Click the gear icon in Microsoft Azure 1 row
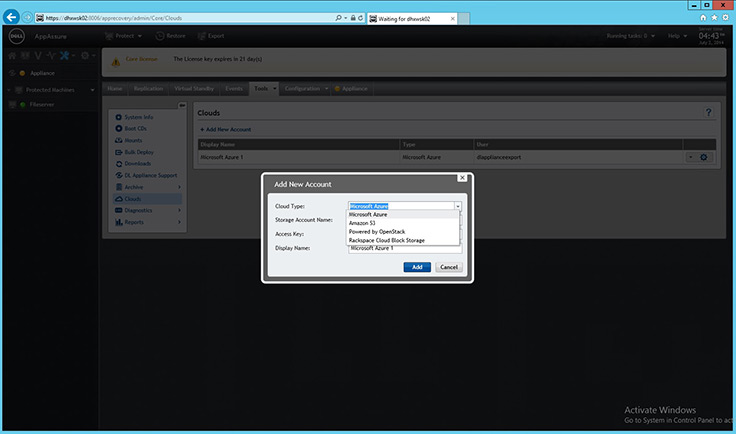The image size is (736, 434). (x=704, y=157)
